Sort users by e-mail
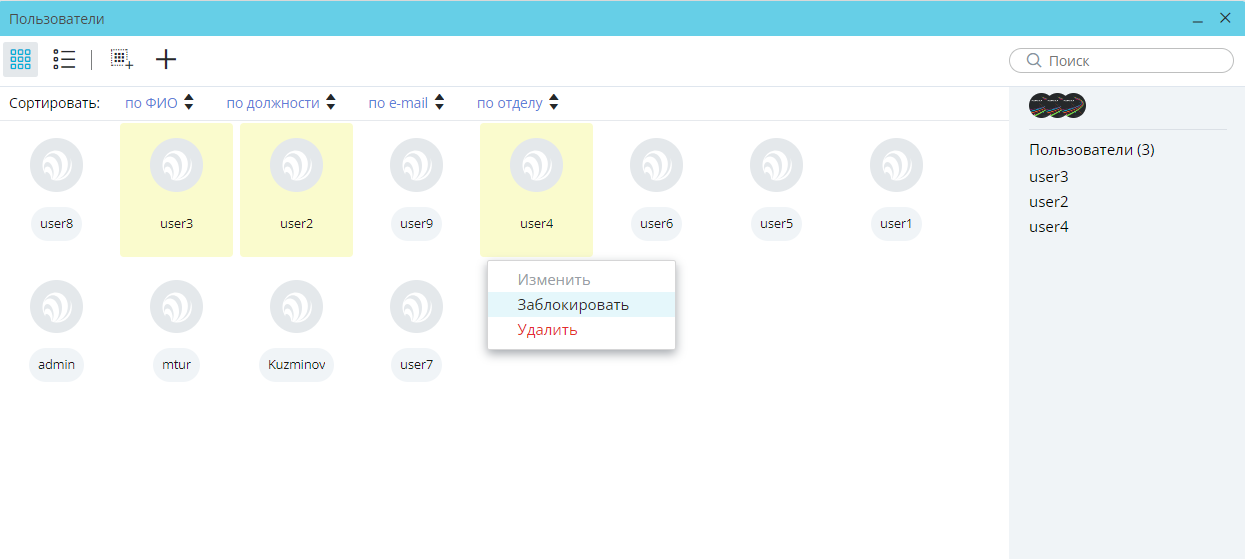This screenshot has width=1245, height=559. (405, 103)
